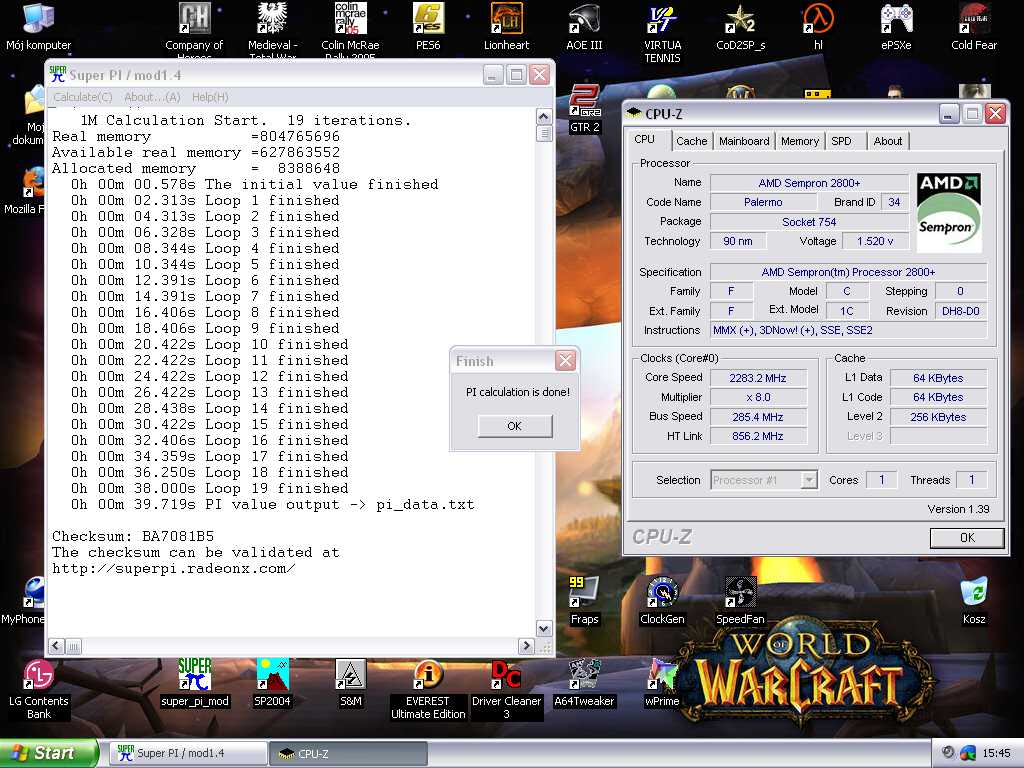This screenshot has width=1024, height=768.
Task: Launch Company of Heroes shortcut
Action: (194, 29)
